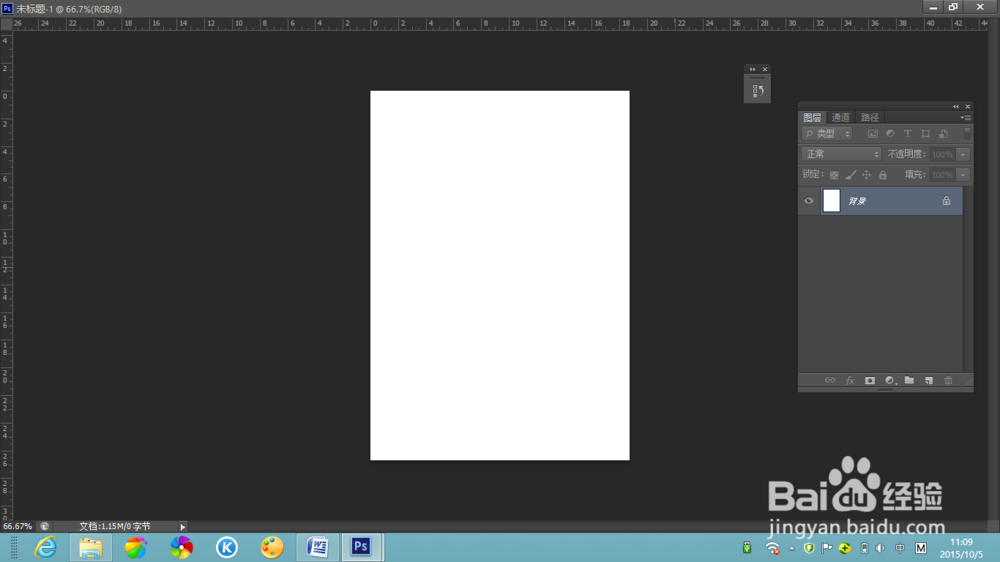Viewport: 1000px width, 562px height.
Task: Switch to the 图层 tab
Action: pos(812,117)
